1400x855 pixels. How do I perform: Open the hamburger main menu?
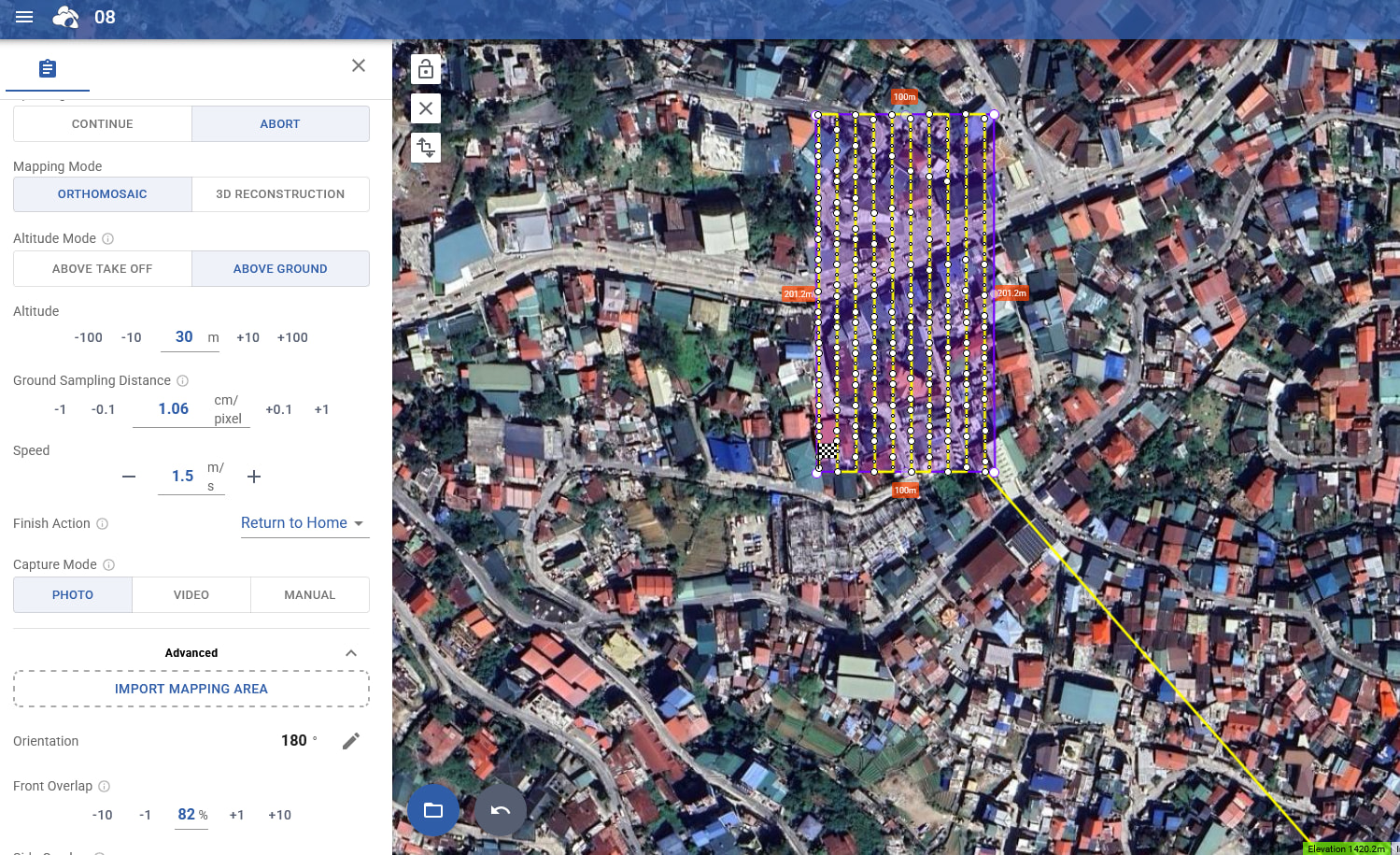coord(24,17)
